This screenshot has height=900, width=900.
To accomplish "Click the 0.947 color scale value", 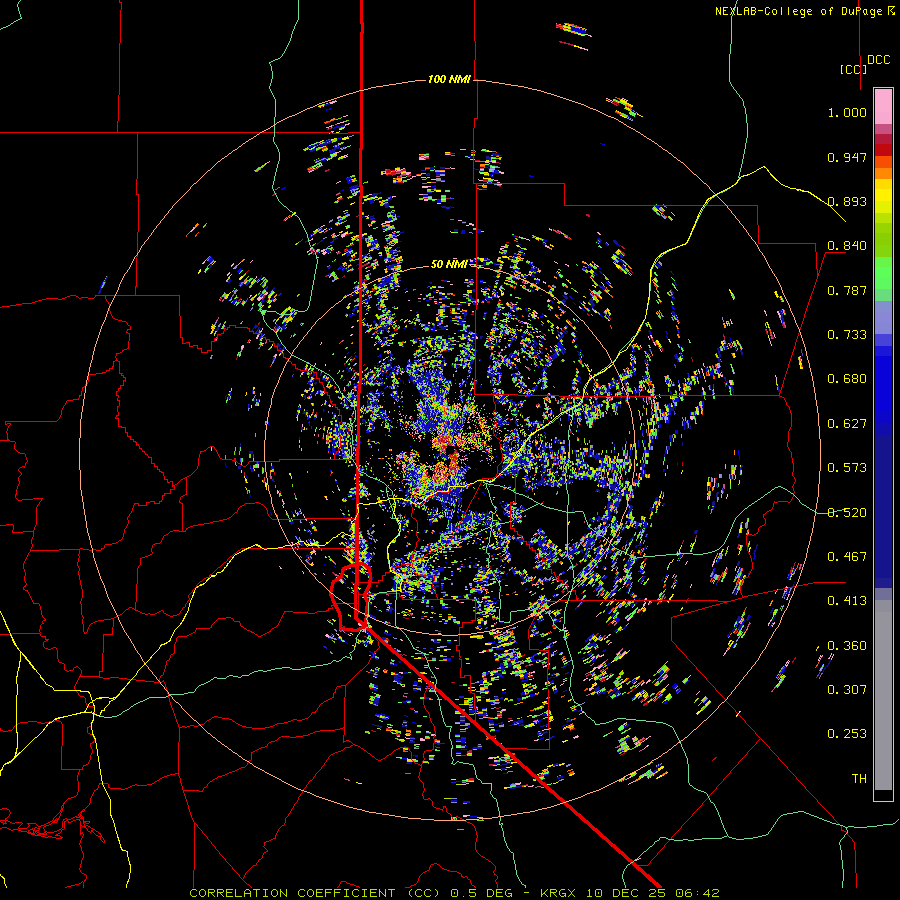I will point(847,157).
